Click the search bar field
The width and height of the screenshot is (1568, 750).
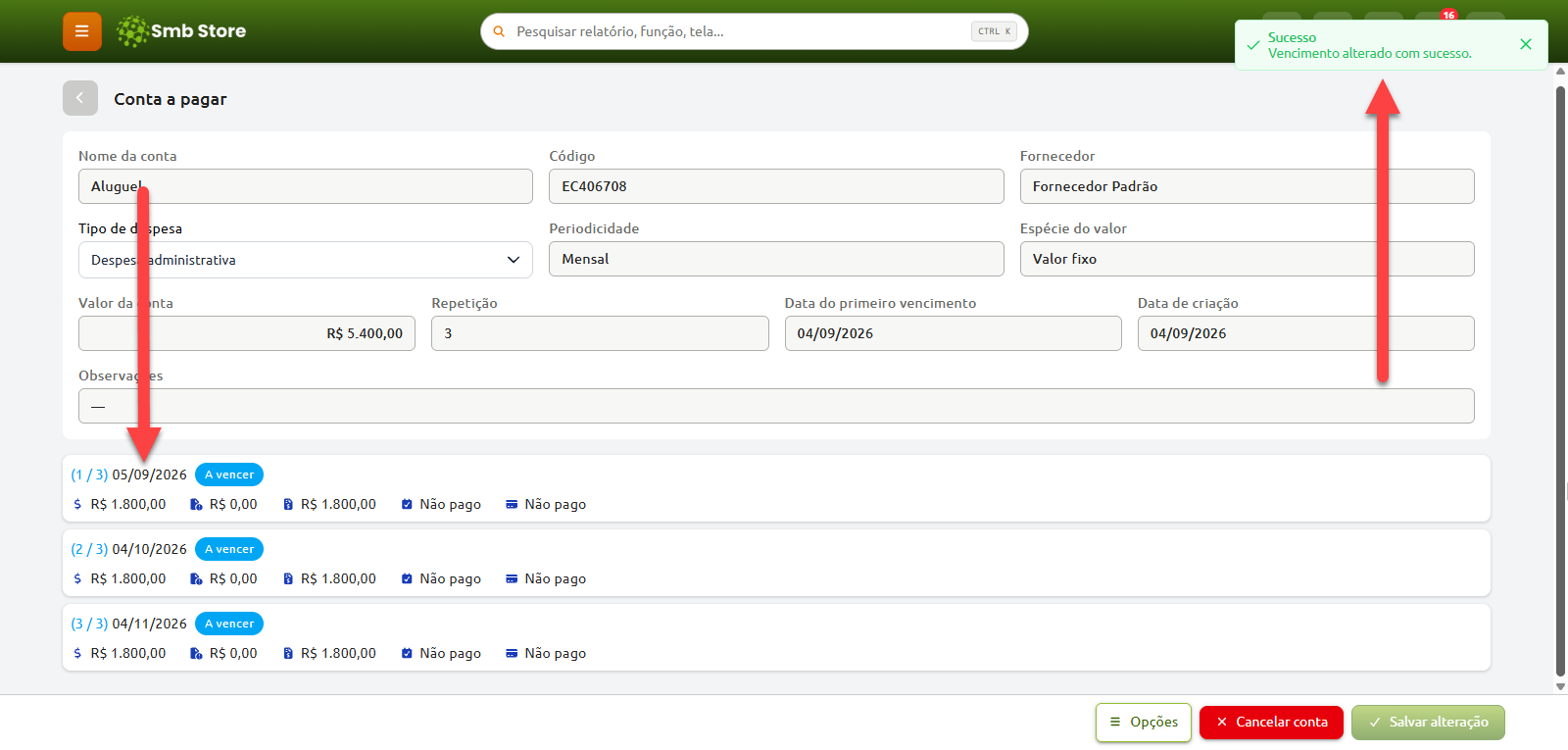click(755, 31)
